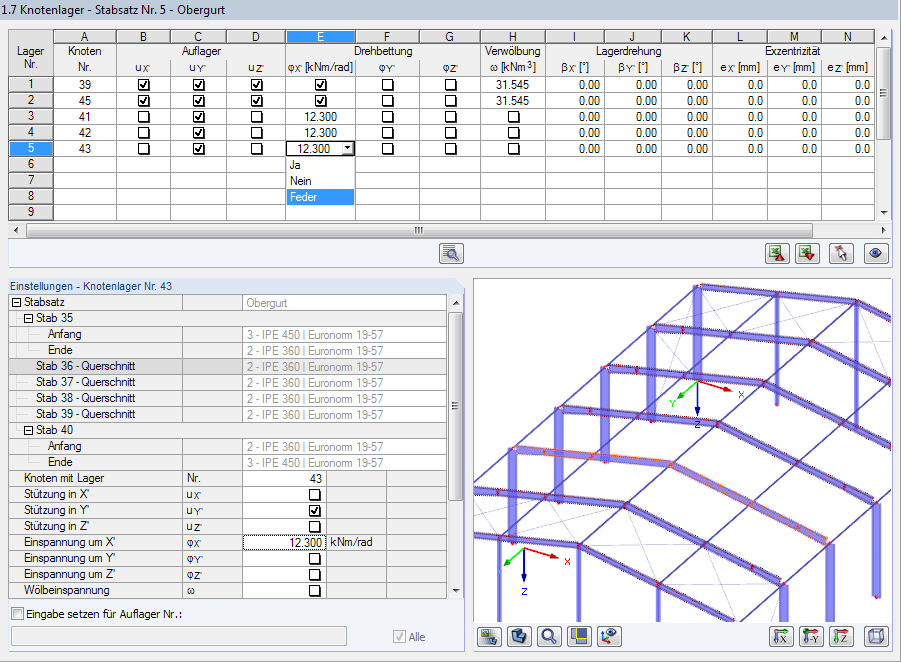The width and height of the screenshot is (901, 662).
Task: Click Knoten Nr. cell 39
Action: pos(85,84)
